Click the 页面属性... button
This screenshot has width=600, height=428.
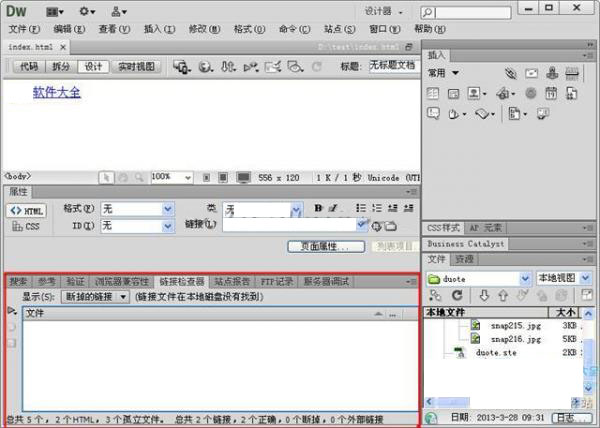coord(317,246)
